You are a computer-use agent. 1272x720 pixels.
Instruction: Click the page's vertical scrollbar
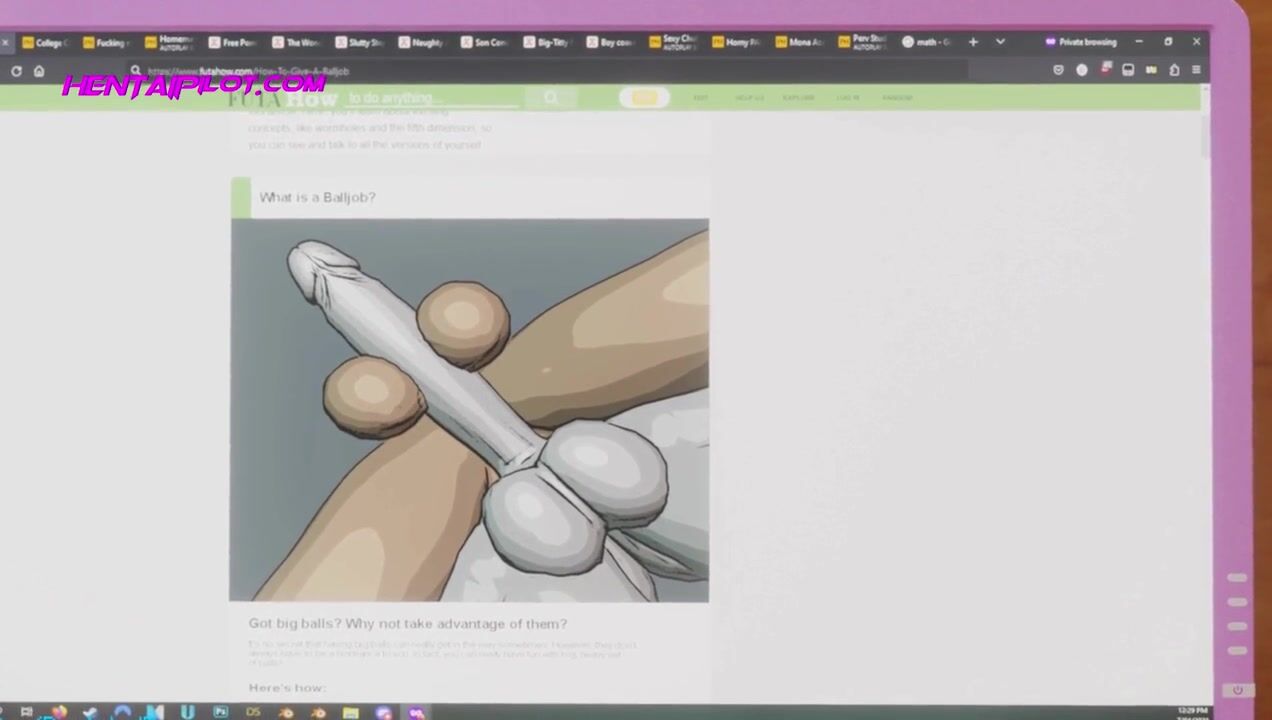pos(1205,135)
